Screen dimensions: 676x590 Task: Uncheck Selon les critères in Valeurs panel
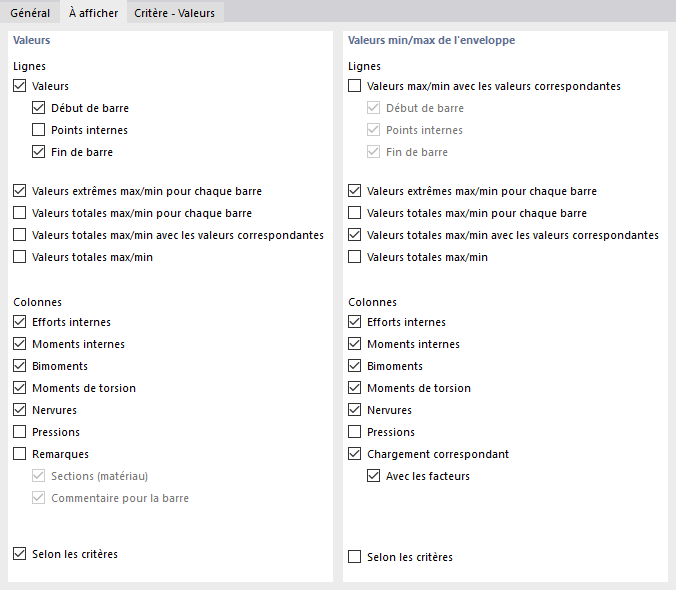(x=20, y=553)
